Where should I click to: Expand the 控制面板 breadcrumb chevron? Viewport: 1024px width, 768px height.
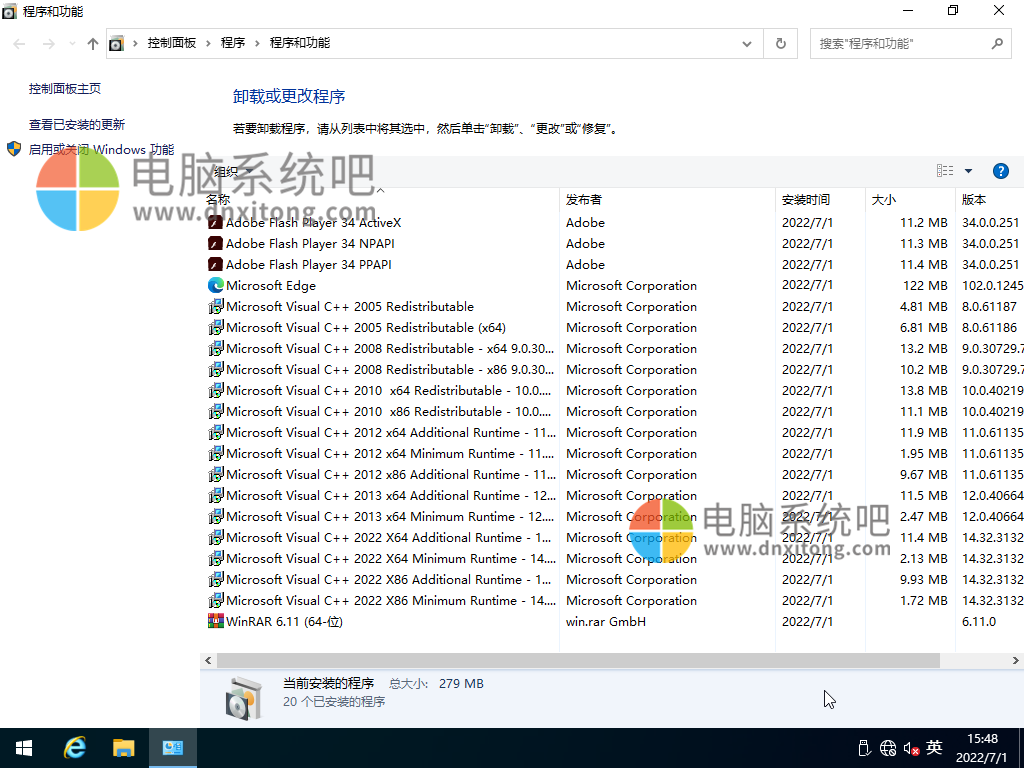[208, 44]
